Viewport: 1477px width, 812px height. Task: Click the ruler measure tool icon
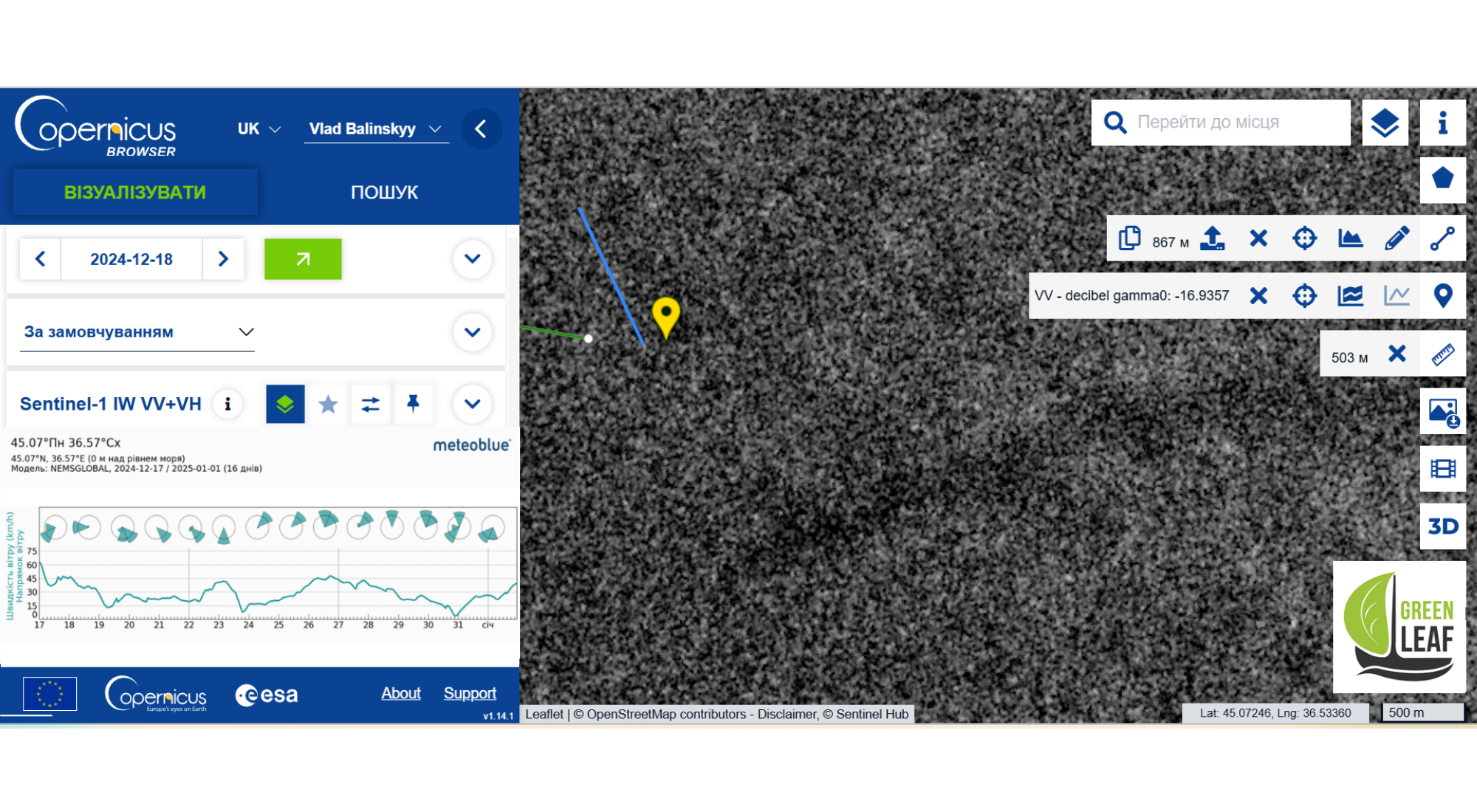(1442, 354)
